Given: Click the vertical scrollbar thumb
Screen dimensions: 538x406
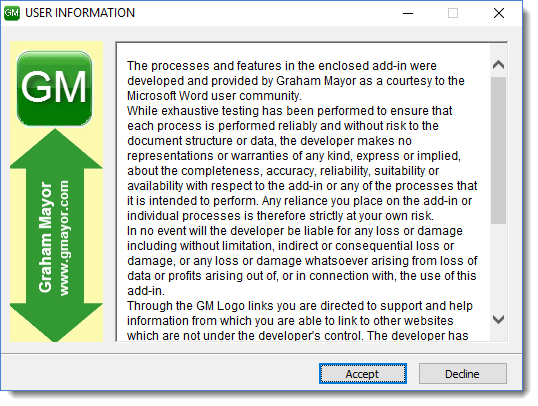Looking at the screenshot, I should [x=498, y=150].
